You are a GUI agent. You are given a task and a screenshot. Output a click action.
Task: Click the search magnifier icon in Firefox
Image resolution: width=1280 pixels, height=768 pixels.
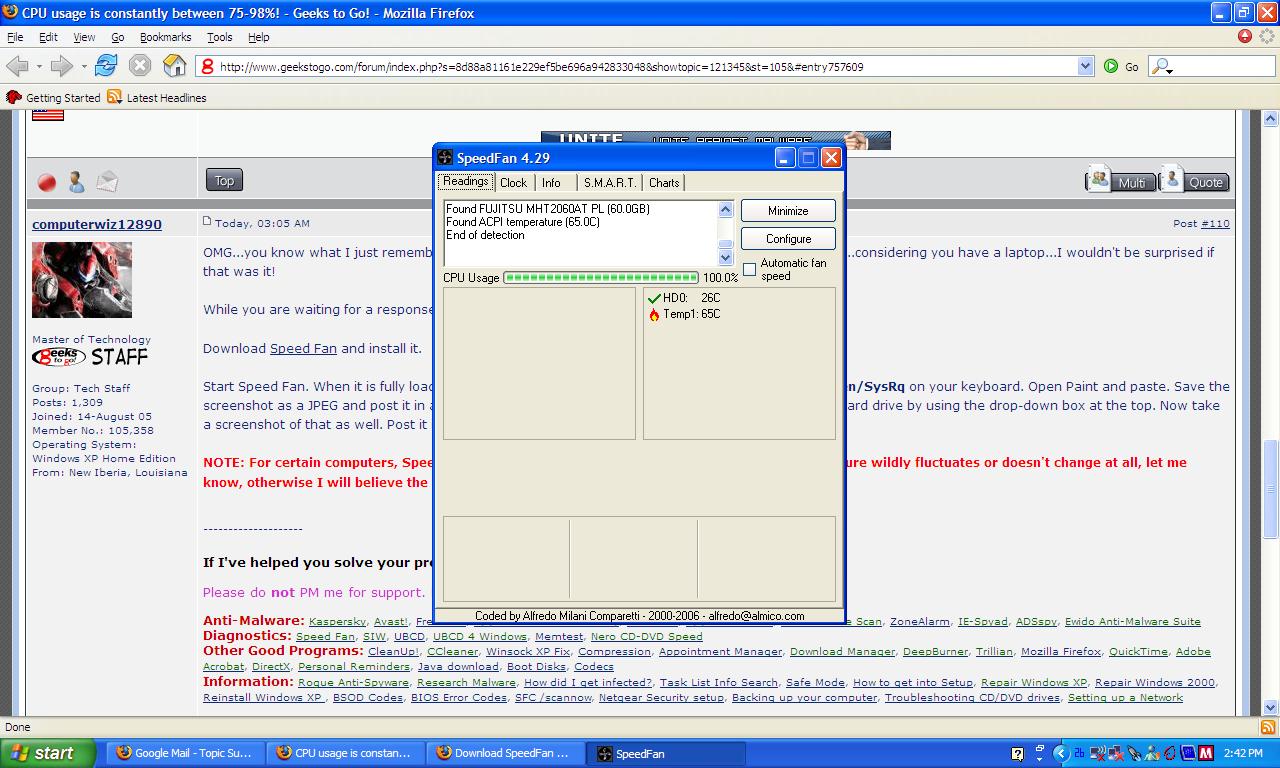click(1159, 66)
